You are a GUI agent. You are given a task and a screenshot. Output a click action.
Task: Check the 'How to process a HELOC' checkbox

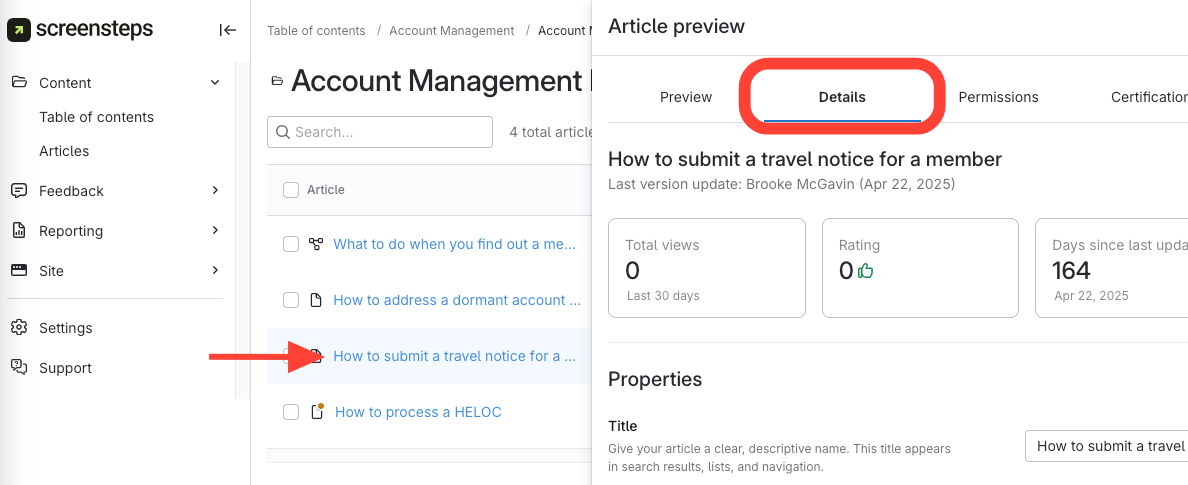click(291, 412)
